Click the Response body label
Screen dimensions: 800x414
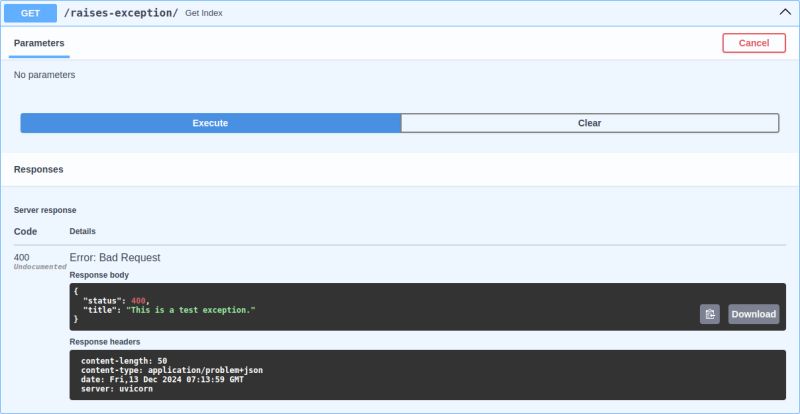coord(99,275)
